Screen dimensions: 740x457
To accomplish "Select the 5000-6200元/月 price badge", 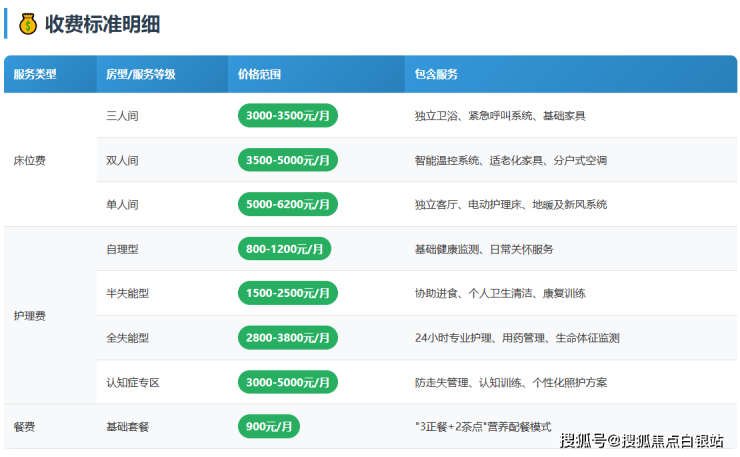I will point(288,204).
